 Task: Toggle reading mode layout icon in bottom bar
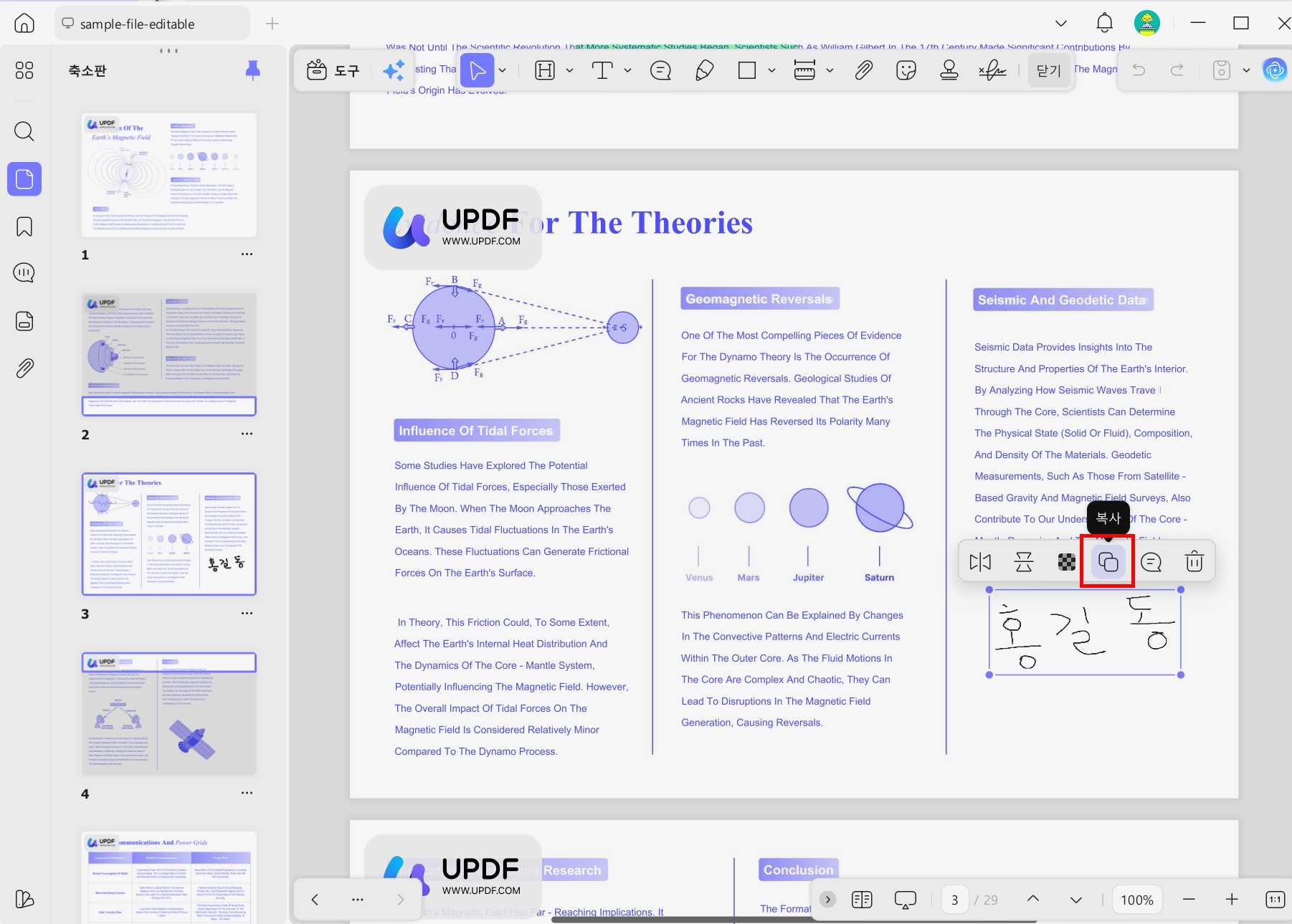click(862, 900)
